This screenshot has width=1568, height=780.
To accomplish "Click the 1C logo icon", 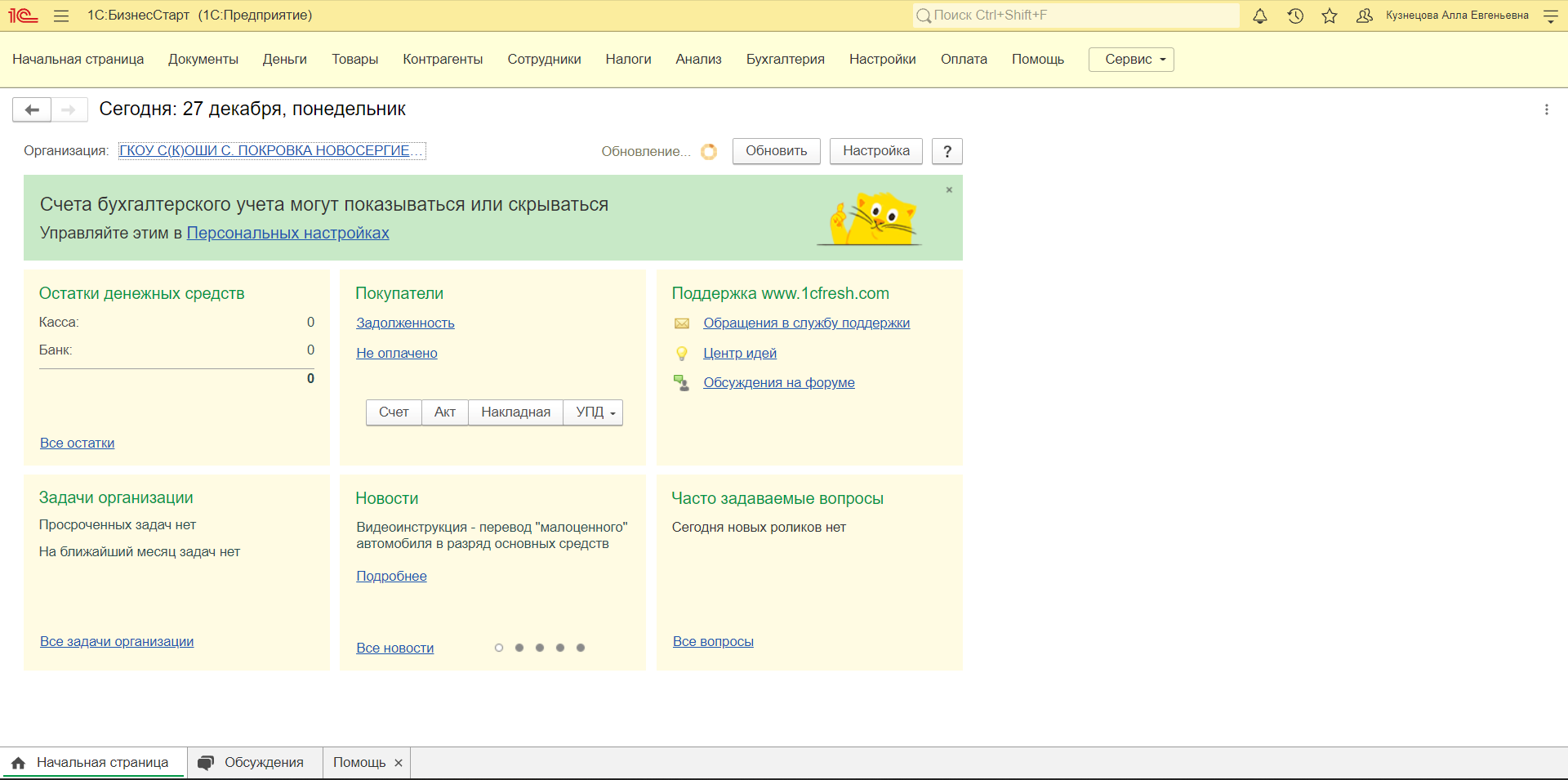I will pos(24,16).
